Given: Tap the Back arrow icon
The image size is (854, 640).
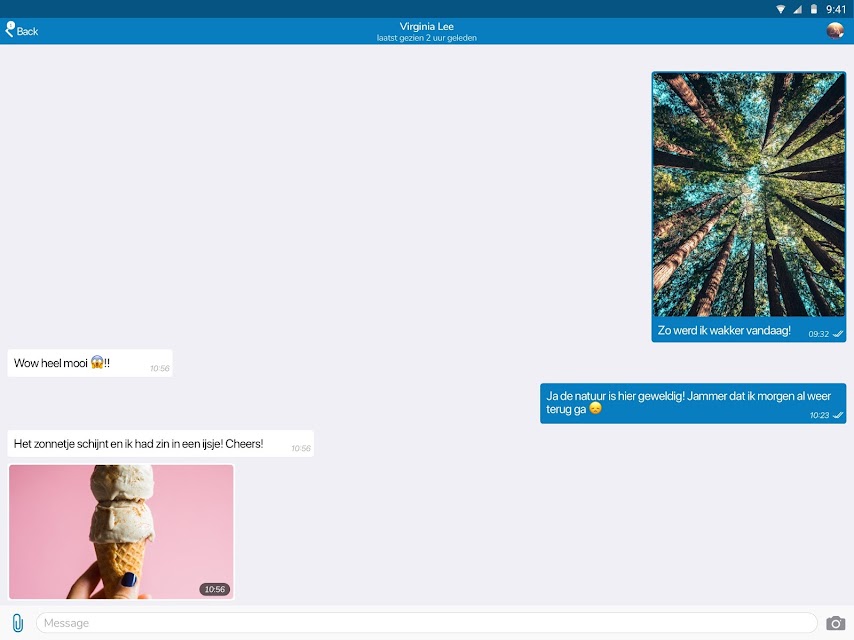Looking at the screenshot, I should click(10, 29).
